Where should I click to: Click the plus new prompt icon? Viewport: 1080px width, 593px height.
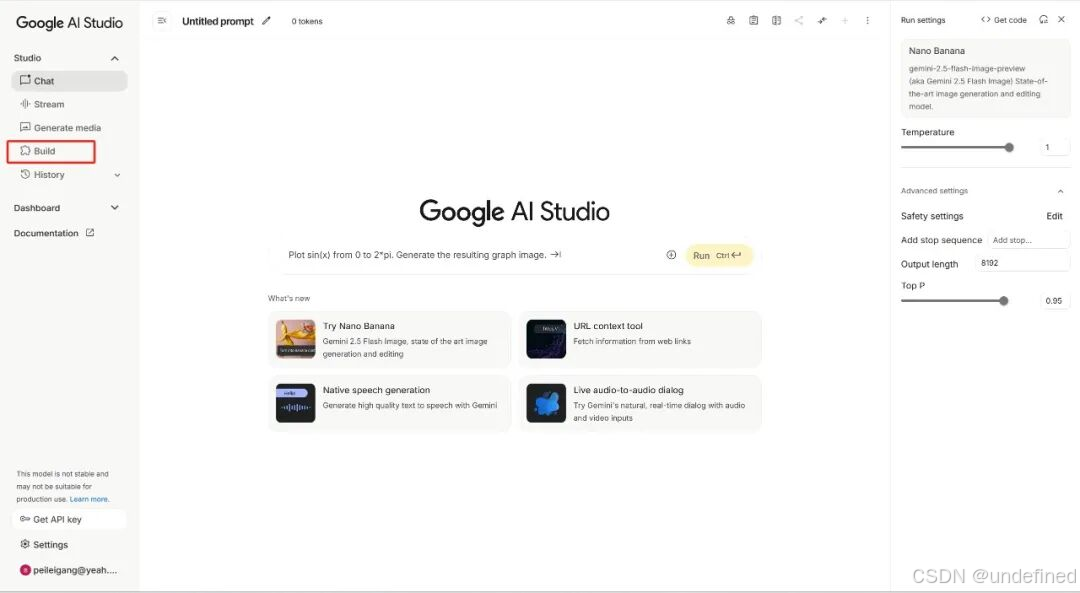click(844, 21)
